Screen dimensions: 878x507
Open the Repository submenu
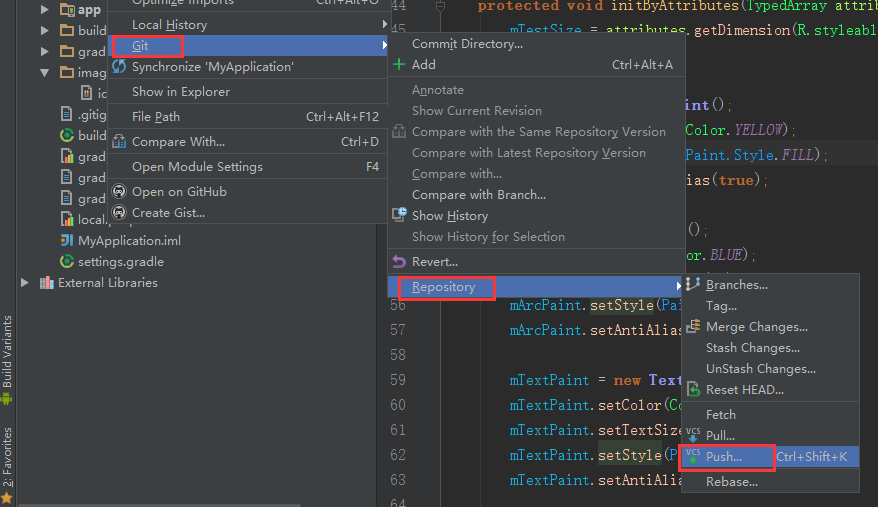(x=536, y=287)
